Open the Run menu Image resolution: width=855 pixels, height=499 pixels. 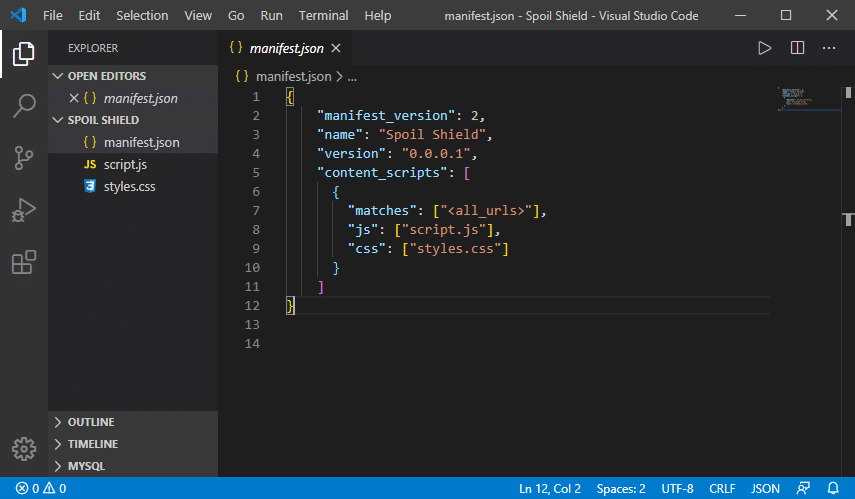[271, 15]
